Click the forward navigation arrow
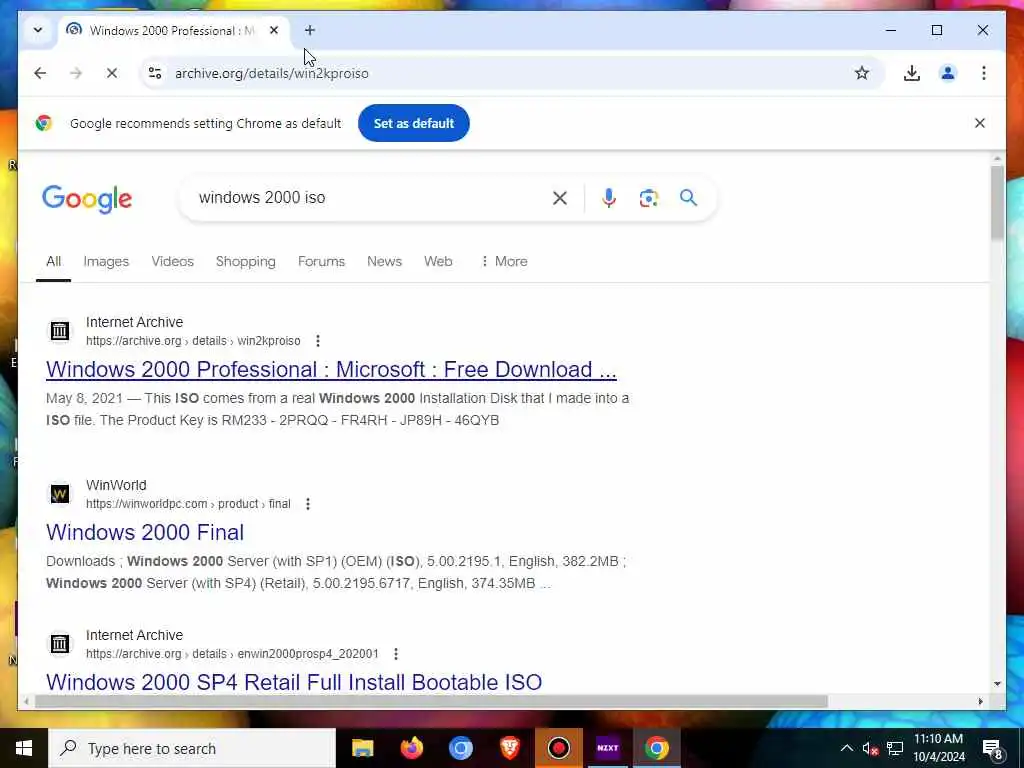 pos(76,73)
